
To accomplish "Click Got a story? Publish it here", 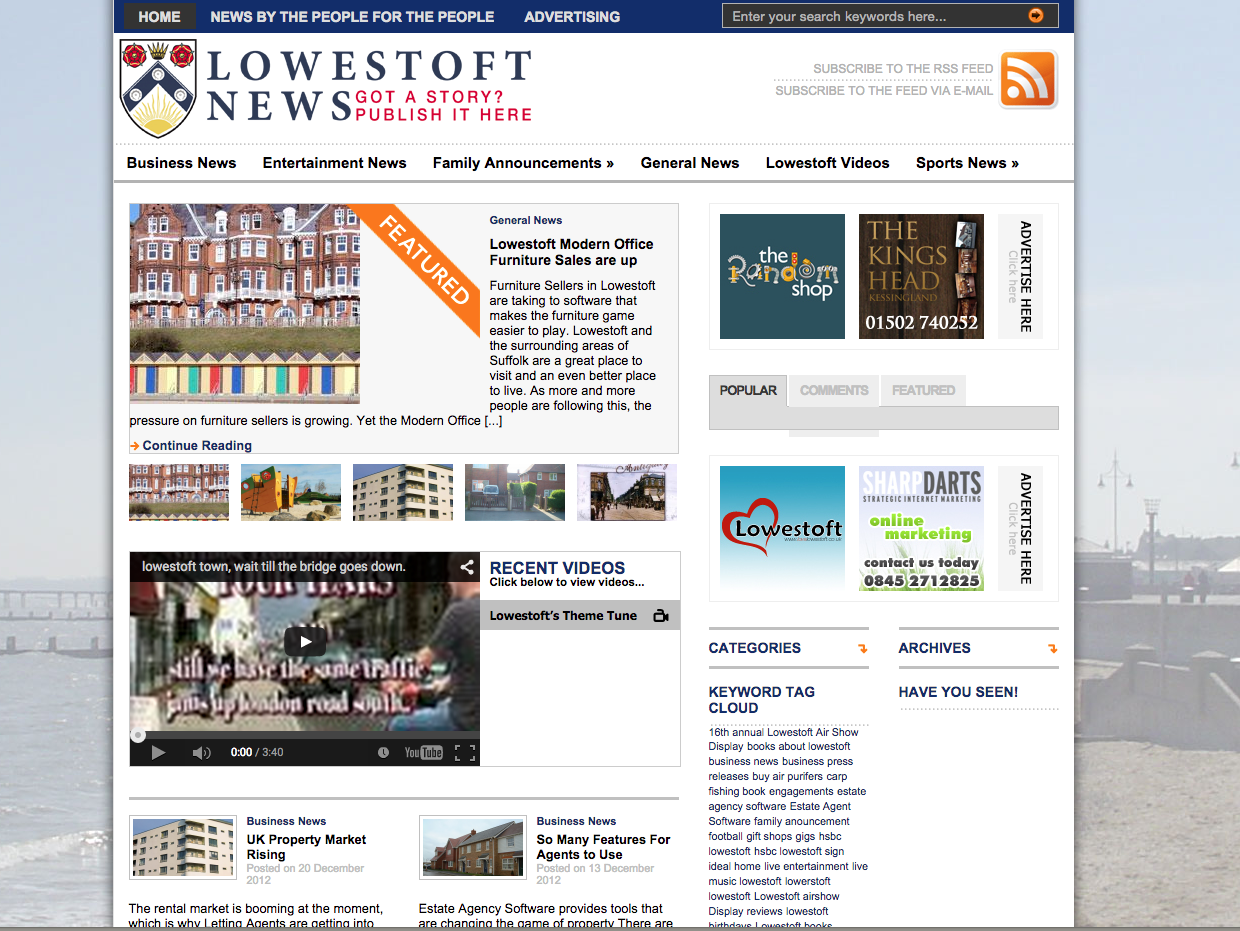I will [x=443, y=106].
